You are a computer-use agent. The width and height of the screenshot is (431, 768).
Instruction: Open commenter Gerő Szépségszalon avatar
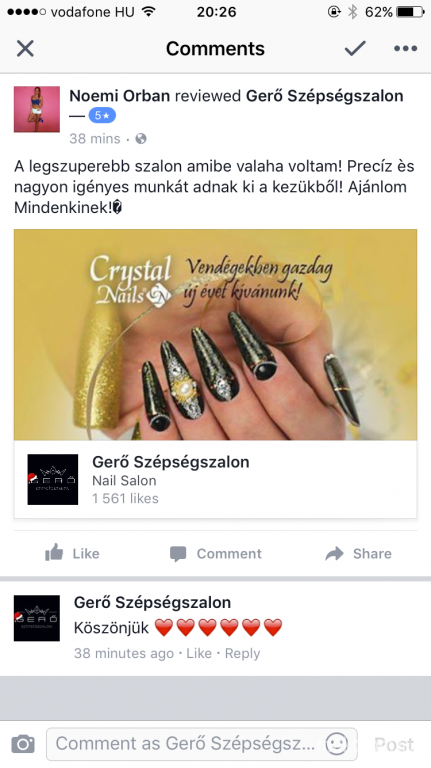(x=37, y=618)
